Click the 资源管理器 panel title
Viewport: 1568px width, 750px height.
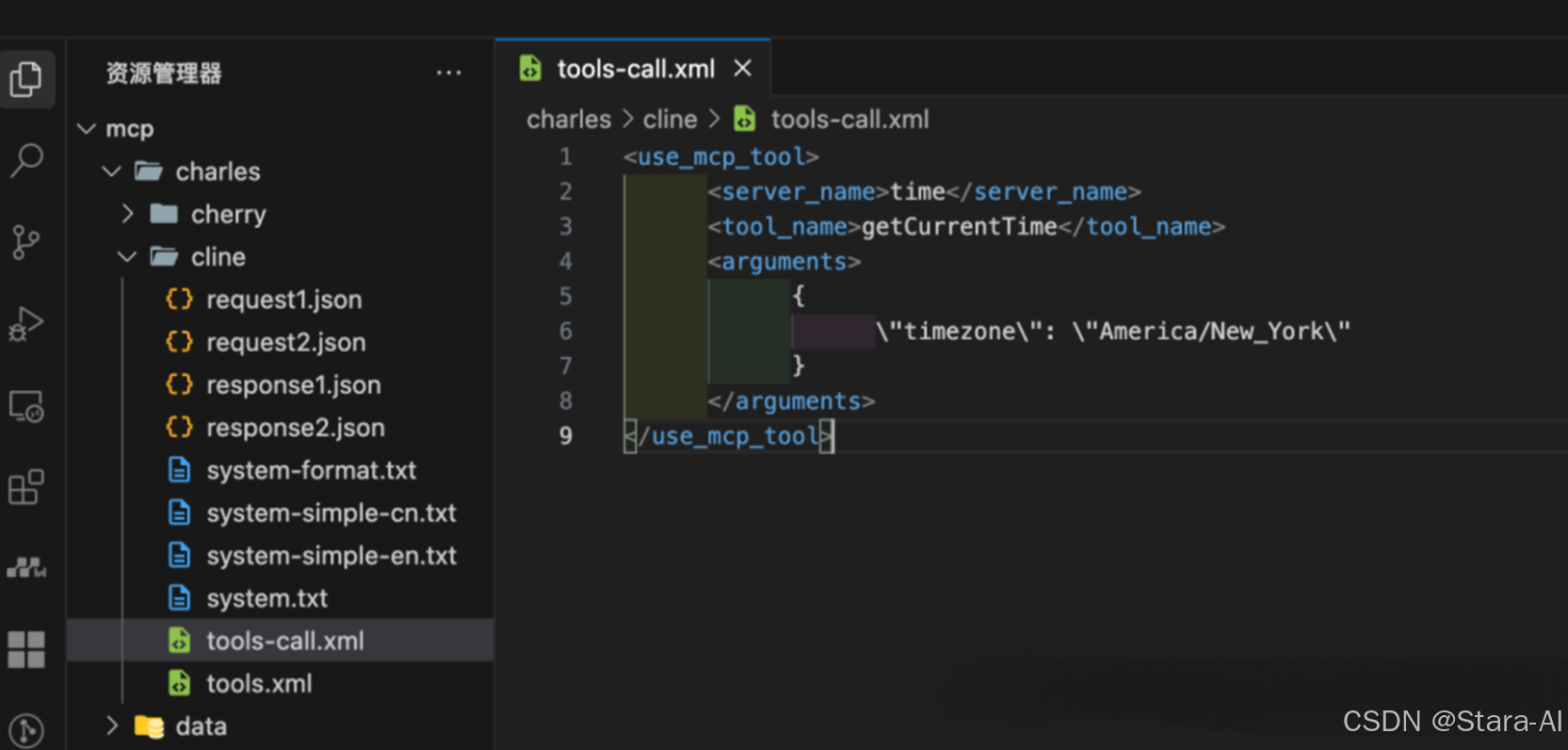[164, 73]
